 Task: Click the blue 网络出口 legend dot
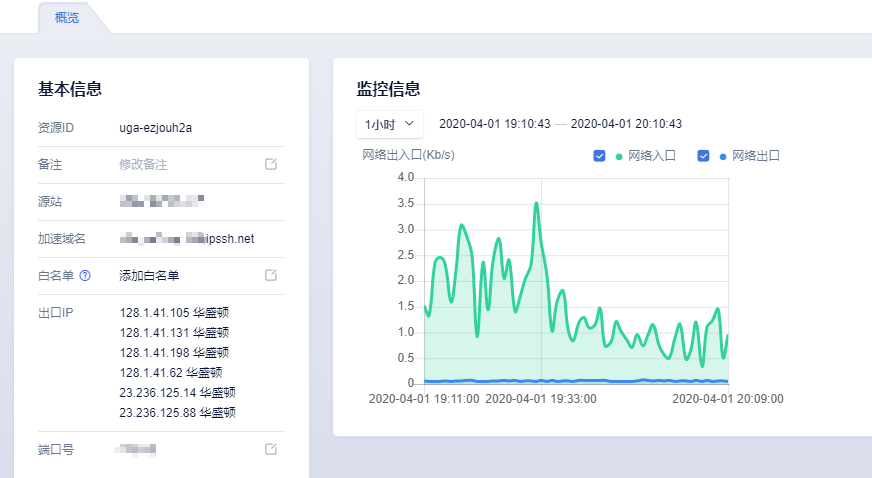pyautogui.click(x=723, y=157)
